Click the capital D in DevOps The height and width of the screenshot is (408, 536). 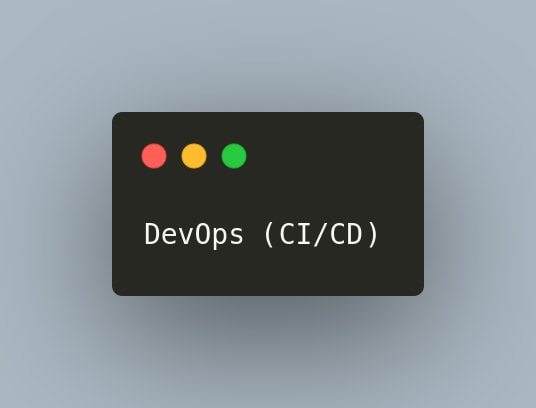click(x=151, y=234)
